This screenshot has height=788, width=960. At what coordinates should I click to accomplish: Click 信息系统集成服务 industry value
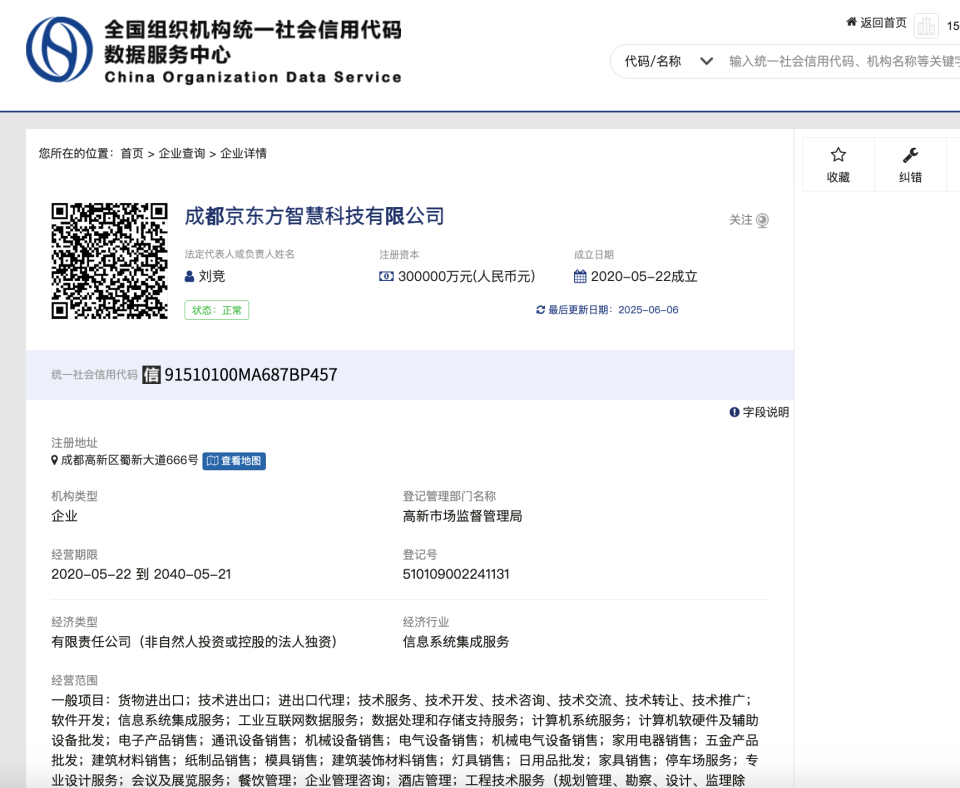point(456,641)
